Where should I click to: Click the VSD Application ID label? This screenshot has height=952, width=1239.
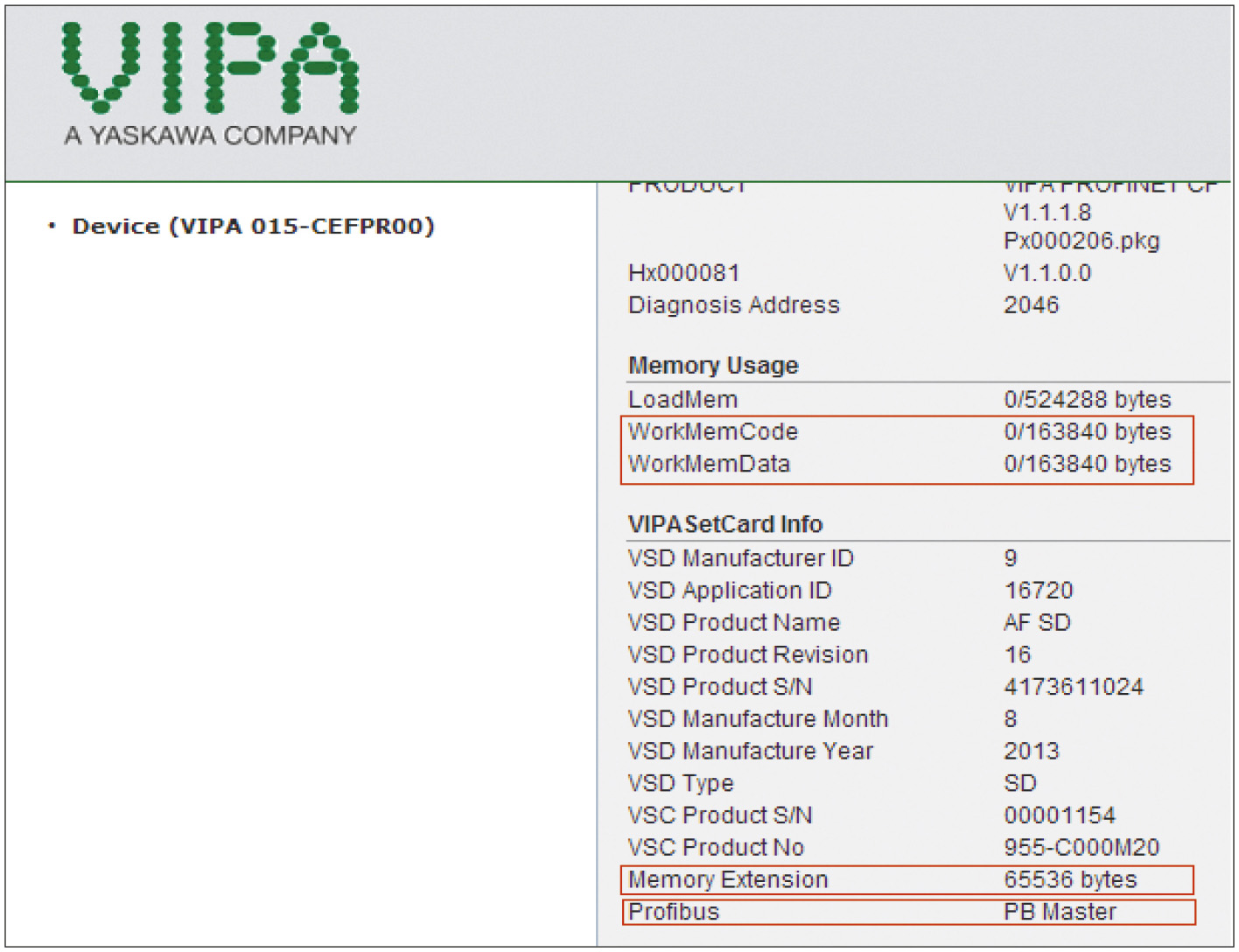click(730, 591)
